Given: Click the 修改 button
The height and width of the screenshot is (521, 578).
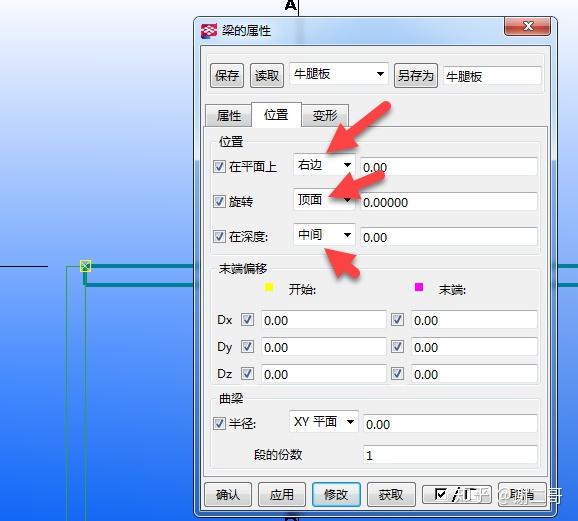Looking at the screenshot, I should tap(336, 494).
